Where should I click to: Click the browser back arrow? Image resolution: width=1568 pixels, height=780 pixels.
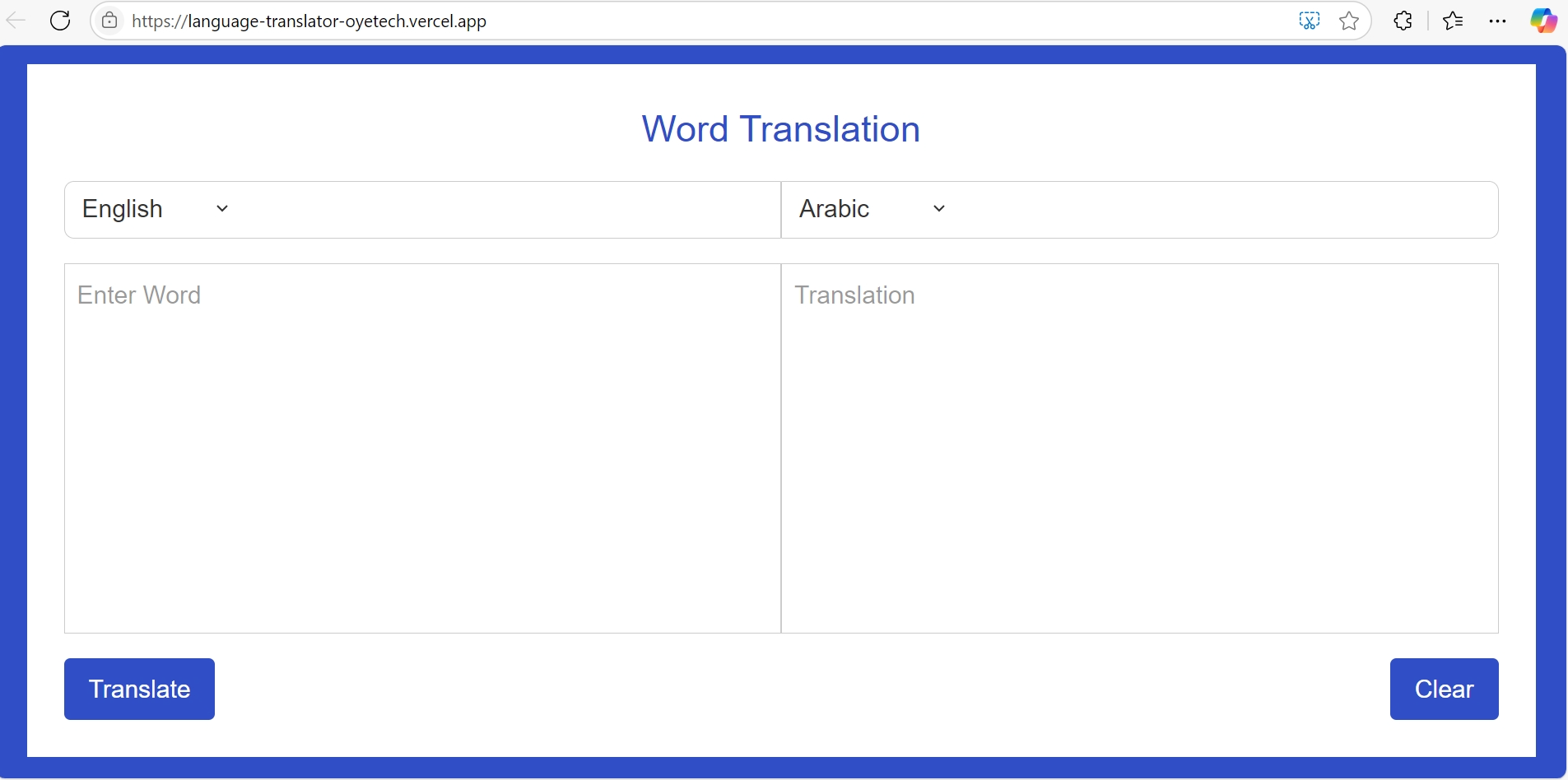(x=16, y=21)
